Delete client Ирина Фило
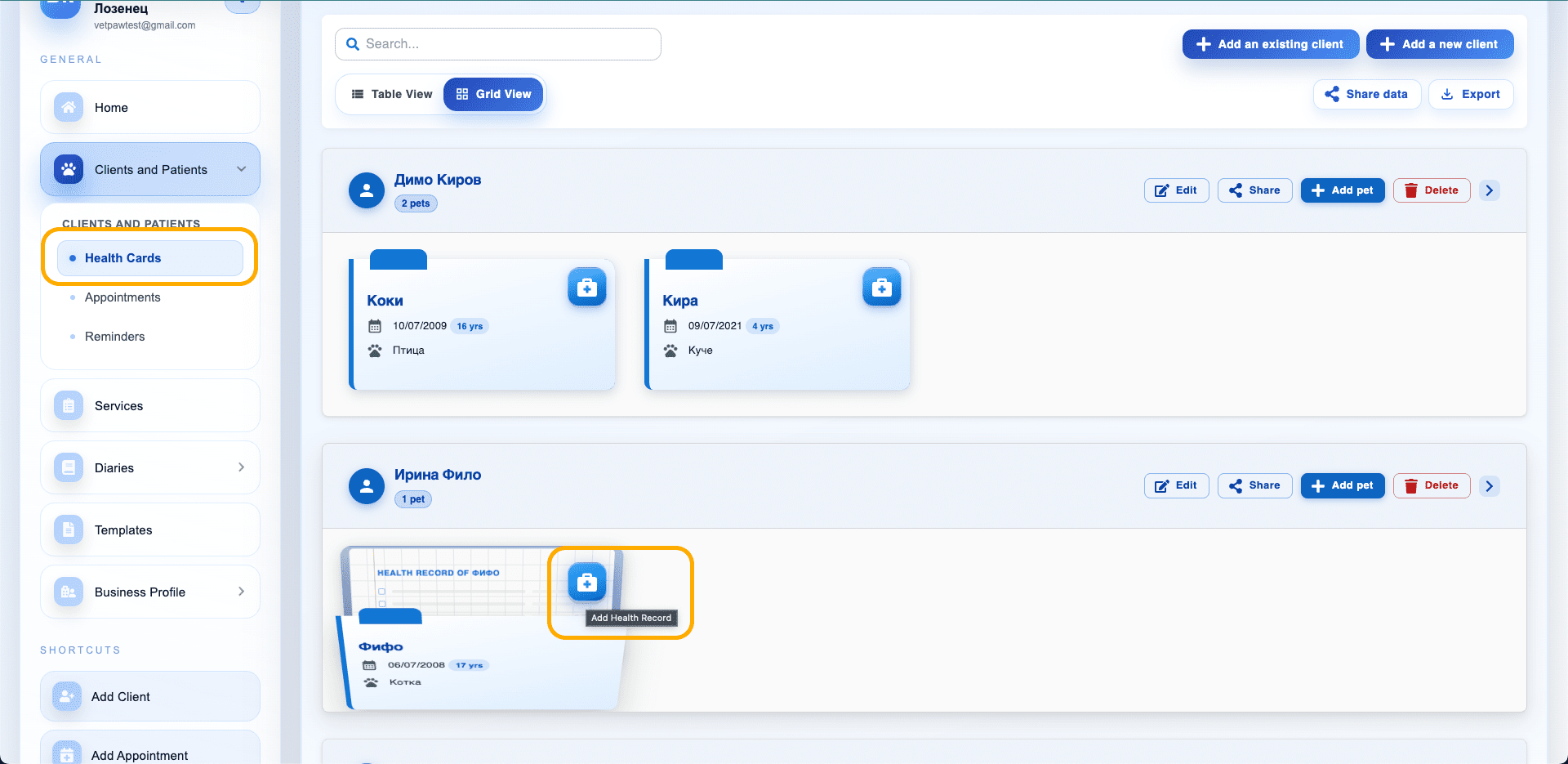The width and height of the screenshot is (1568, 764). click(x=1432, y=485)
